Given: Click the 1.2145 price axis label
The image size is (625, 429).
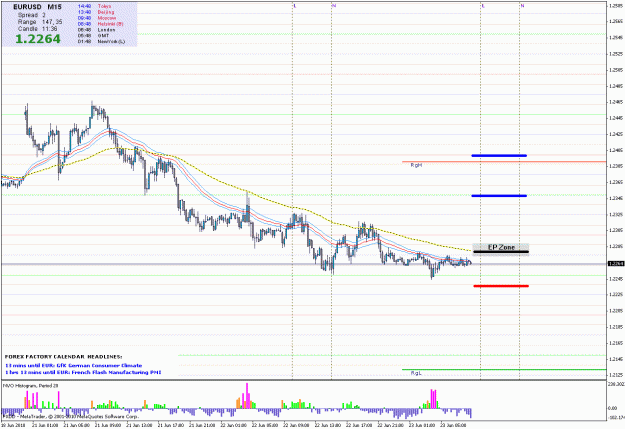Looking at the screenshot, I should (x=616, y=359).
